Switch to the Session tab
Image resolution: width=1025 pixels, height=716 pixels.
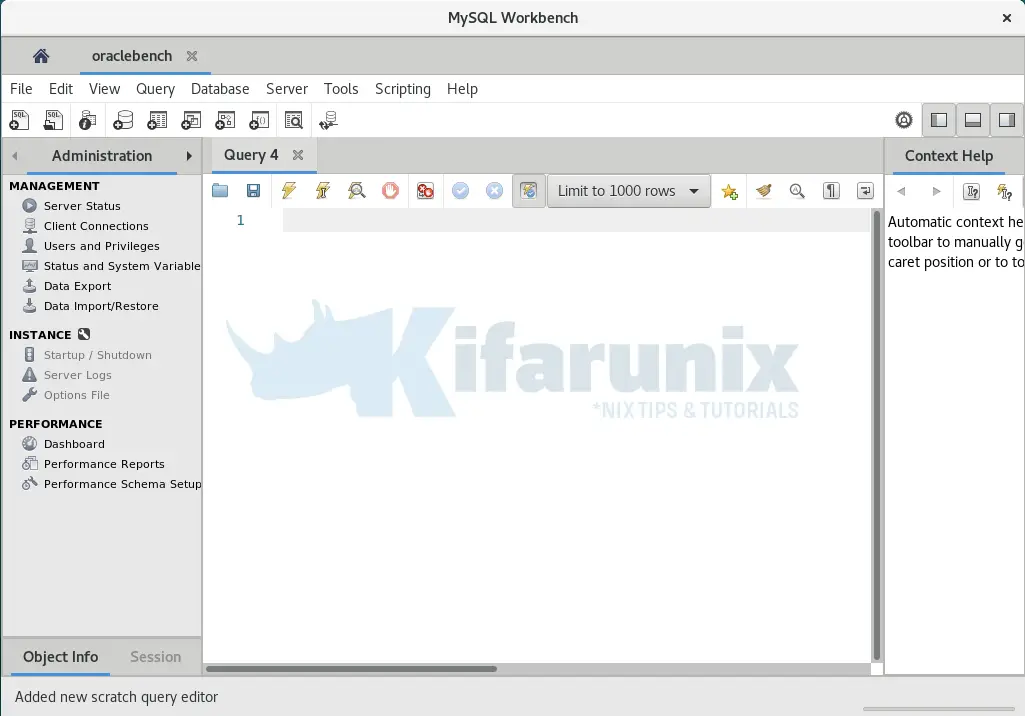(x=155, y=657)
